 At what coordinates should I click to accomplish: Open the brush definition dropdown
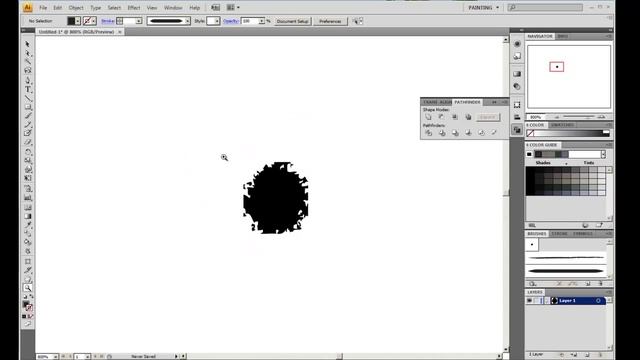pyautogui.click(x=187, y=21)
